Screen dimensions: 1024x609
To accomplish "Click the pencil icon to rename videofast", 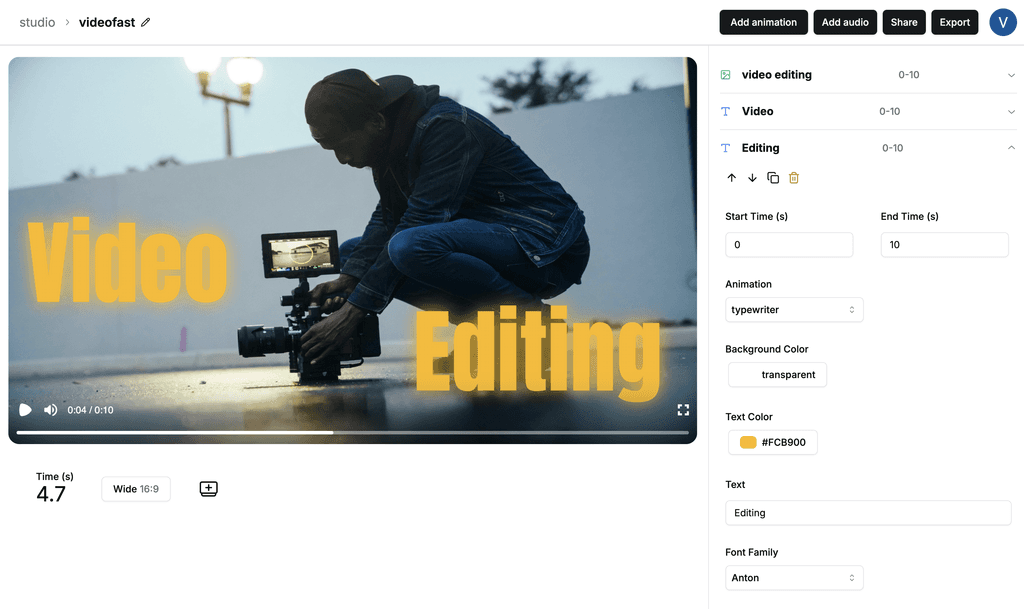I will coord(143,21).
